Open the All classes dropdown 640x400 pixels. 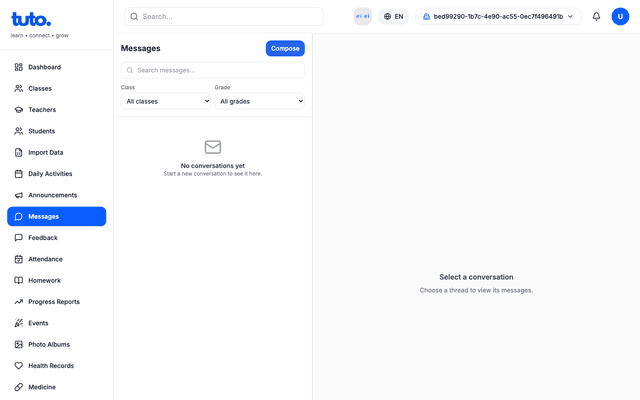click(x=166, y=101)
